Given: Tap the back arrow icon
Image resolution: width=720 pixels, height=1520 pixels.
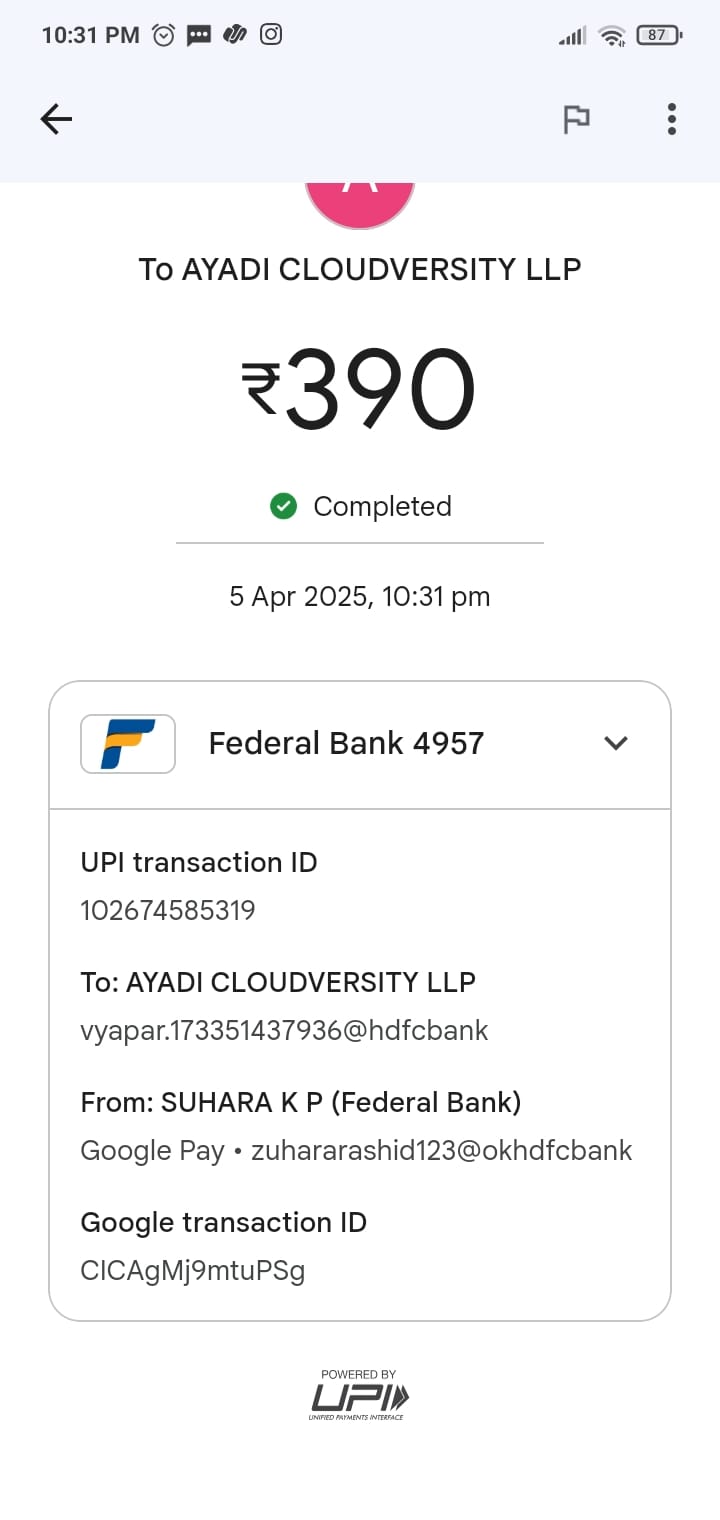Looking at the screenshot, I should [56, 120].
